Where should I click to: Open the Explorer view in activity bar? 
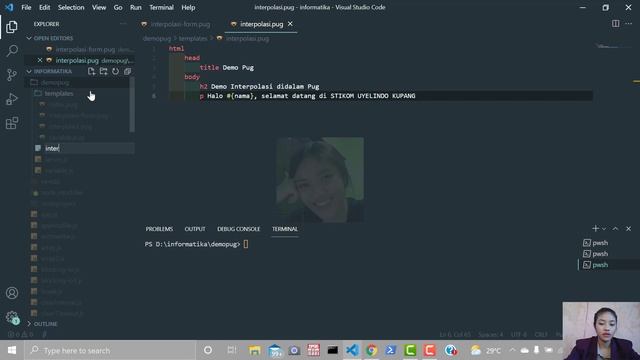click(12, 27)
